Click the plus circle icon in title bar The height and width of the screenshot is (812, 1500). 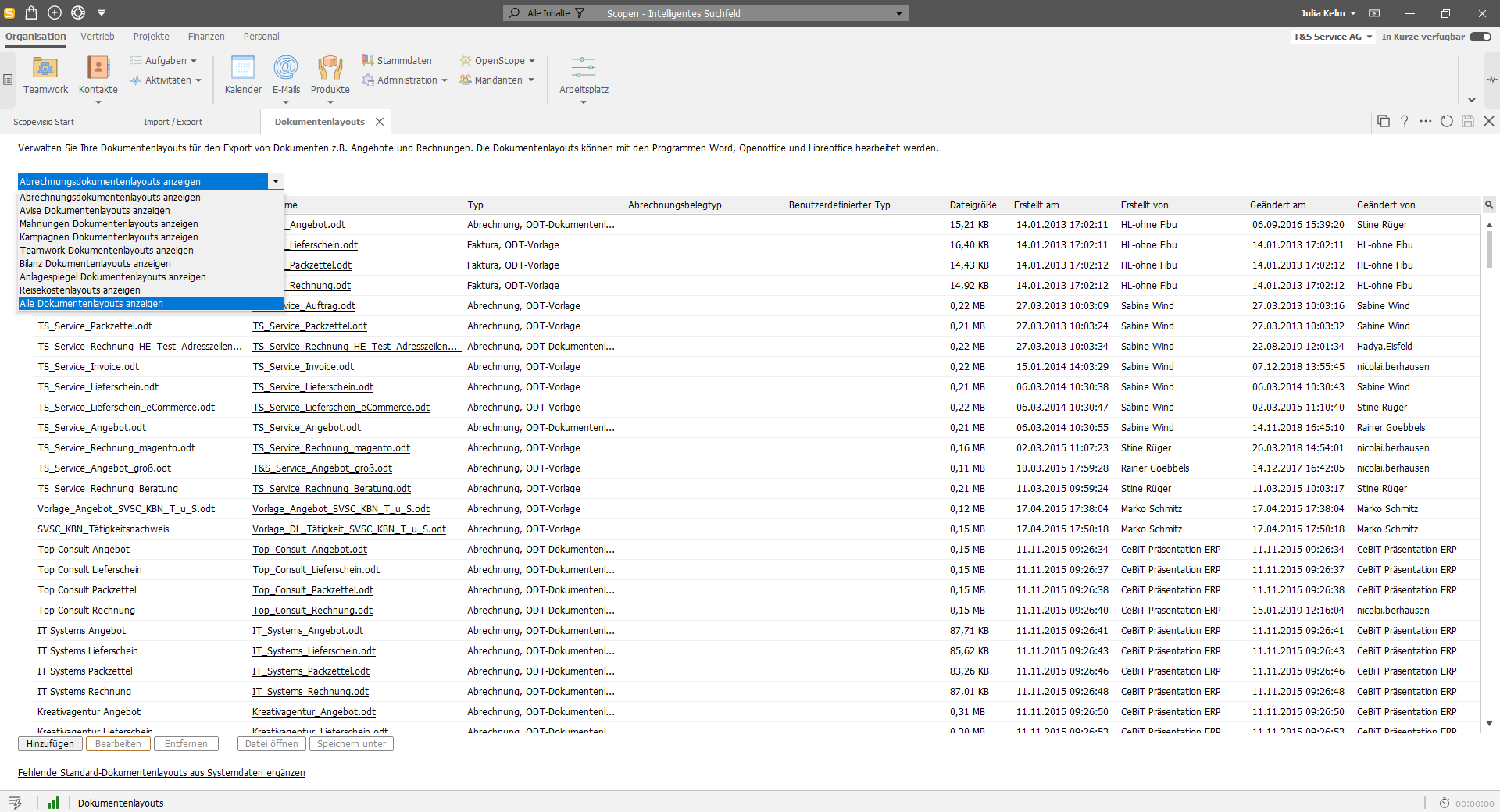[55, 12]
